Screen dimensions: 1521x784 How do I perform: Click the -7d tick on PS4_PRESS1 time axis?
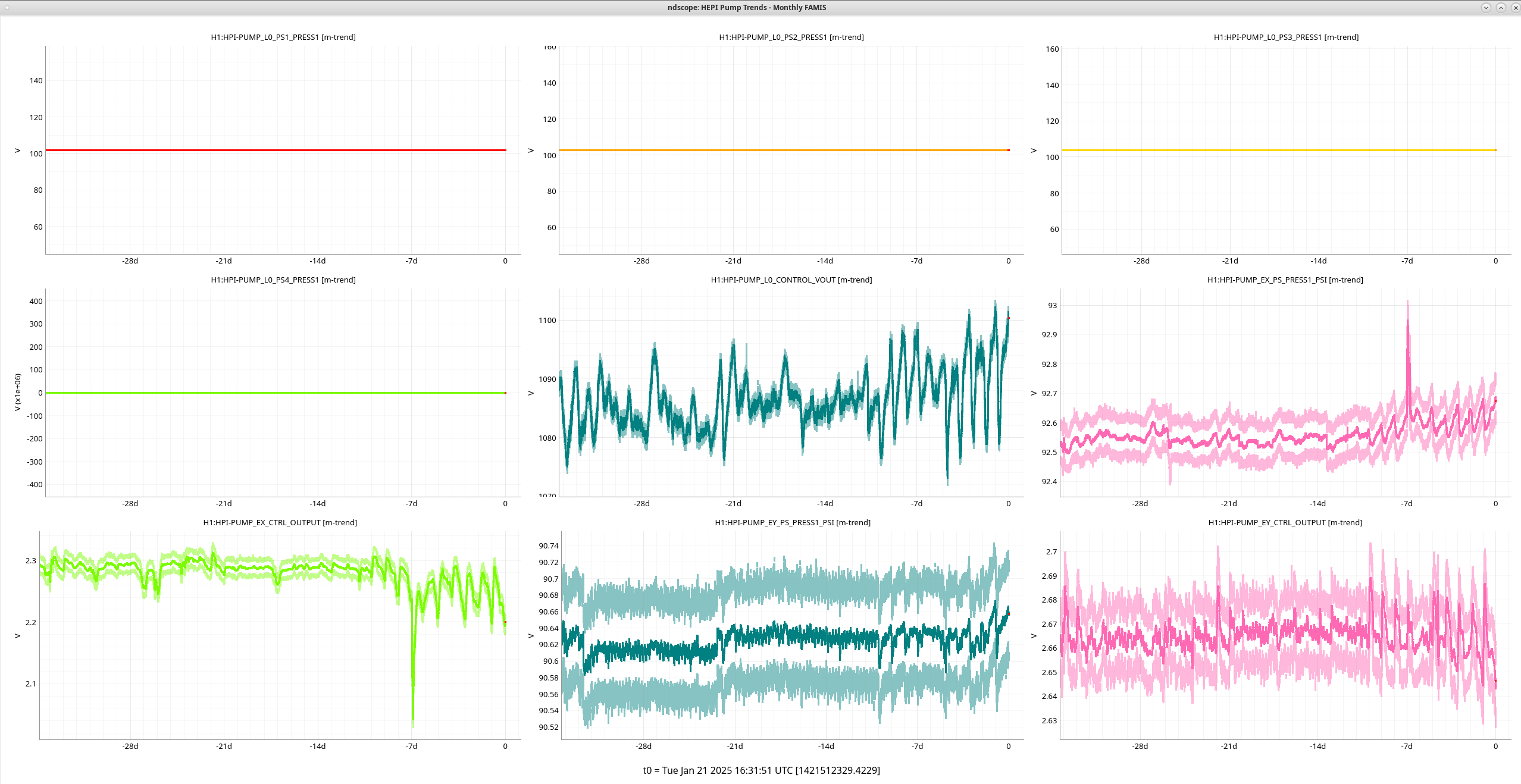click(x=411, y=503)
